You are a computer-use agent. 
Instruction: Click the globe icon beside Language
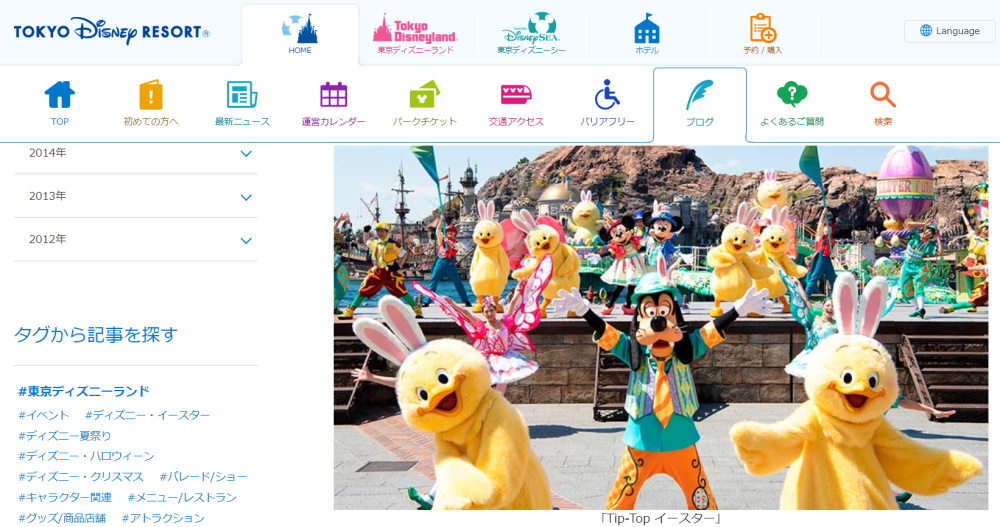point(926,31)
